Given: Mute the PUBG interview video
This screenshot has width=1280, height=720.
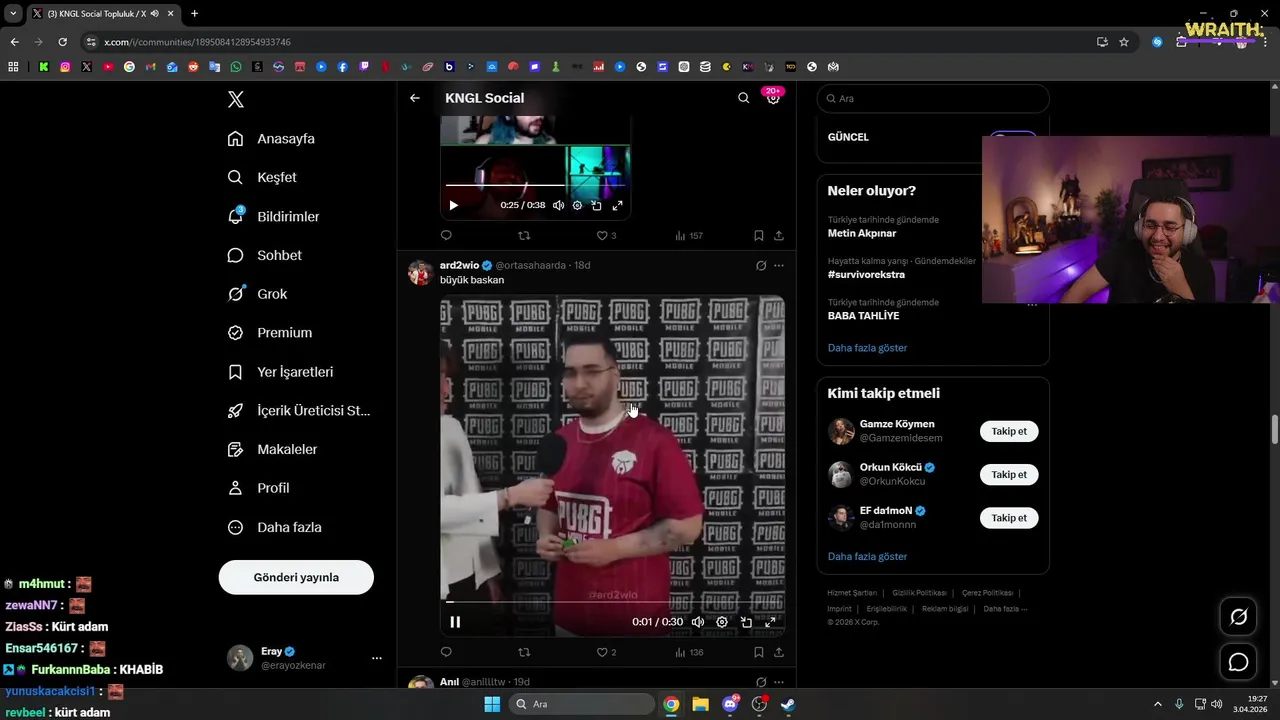Looking at the screenshot, I should (x=698, y=622).
